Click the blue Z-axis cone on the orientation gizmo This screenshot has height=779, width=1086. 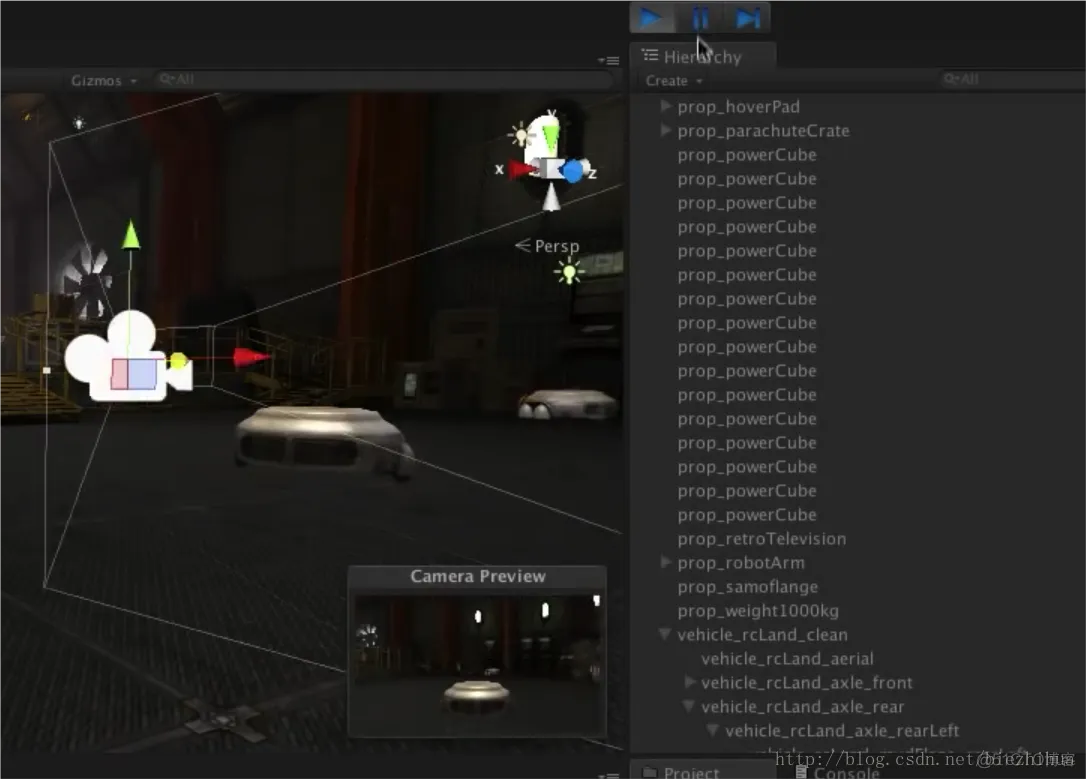point(573,170)
